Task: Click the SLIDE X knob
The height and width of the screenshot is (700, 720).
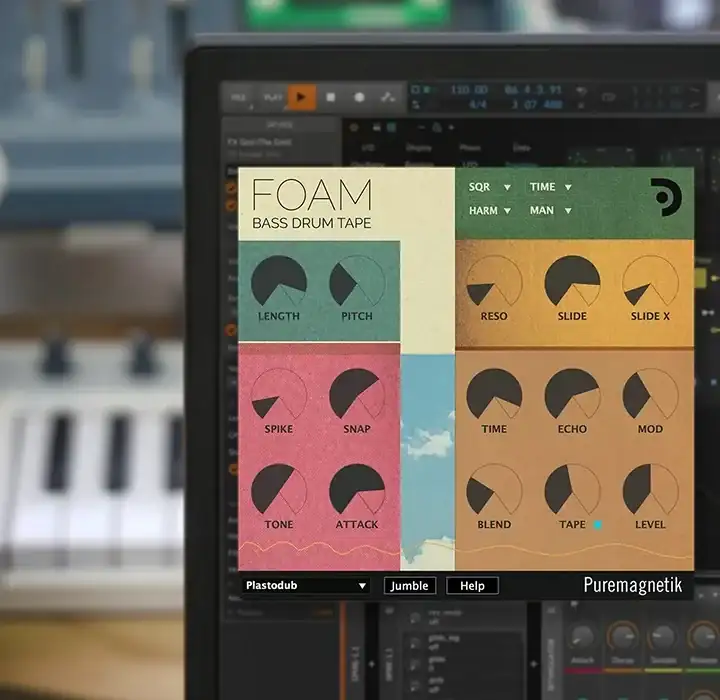Action: [650, 282]
